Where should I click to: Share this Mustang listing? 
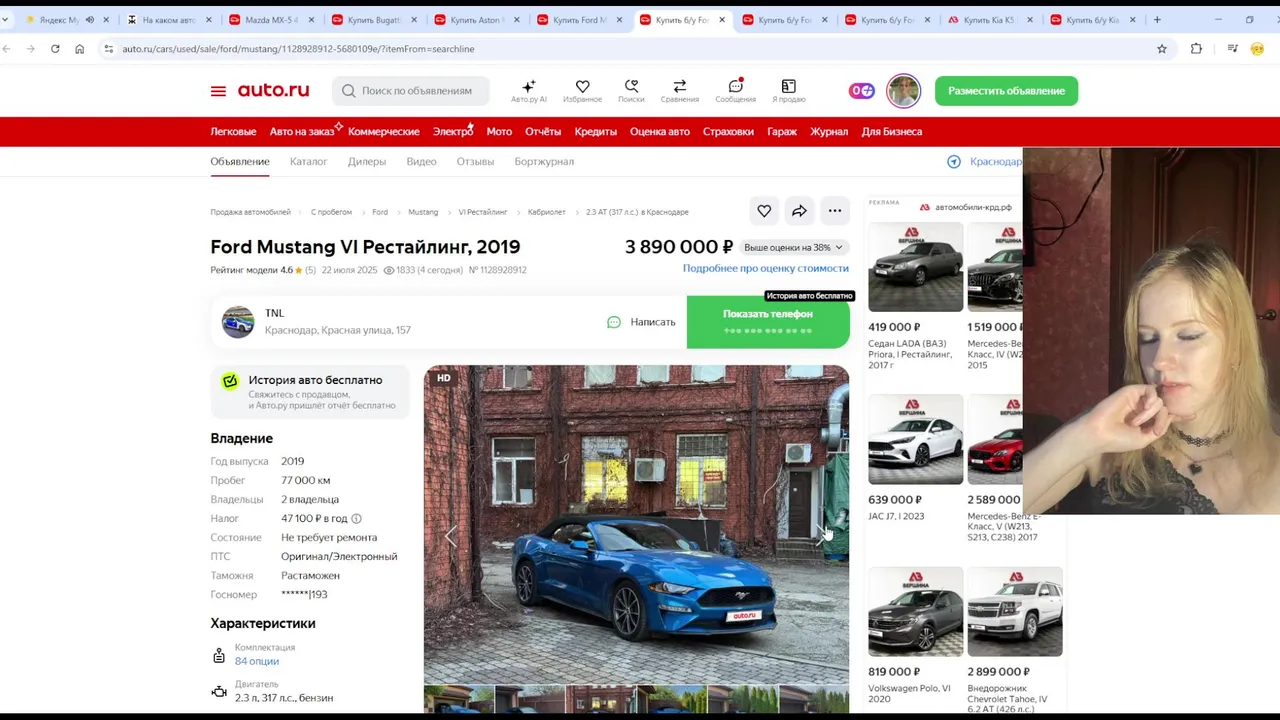click(x=799, y=211)
